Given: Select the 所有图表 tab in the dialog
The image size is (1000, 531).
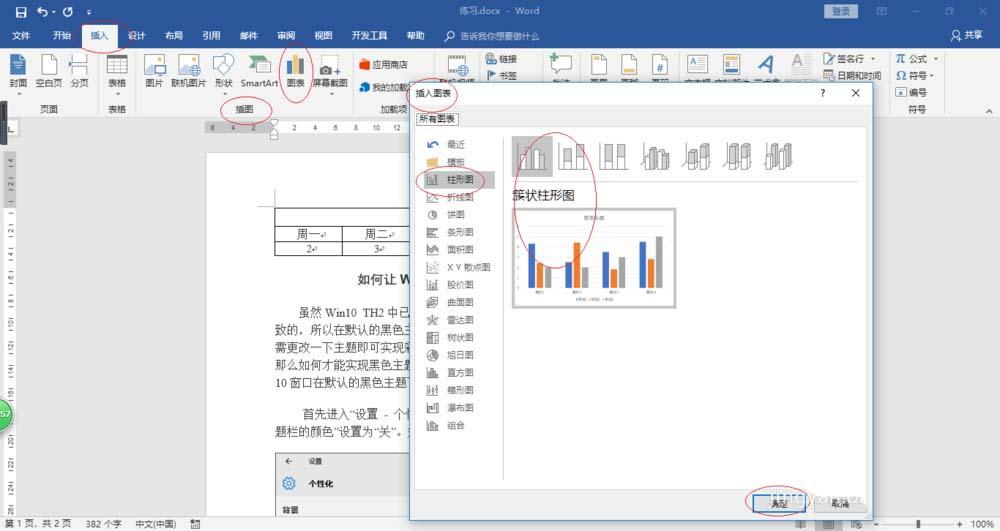Looking at the screenshot, I should pos(438,119).
